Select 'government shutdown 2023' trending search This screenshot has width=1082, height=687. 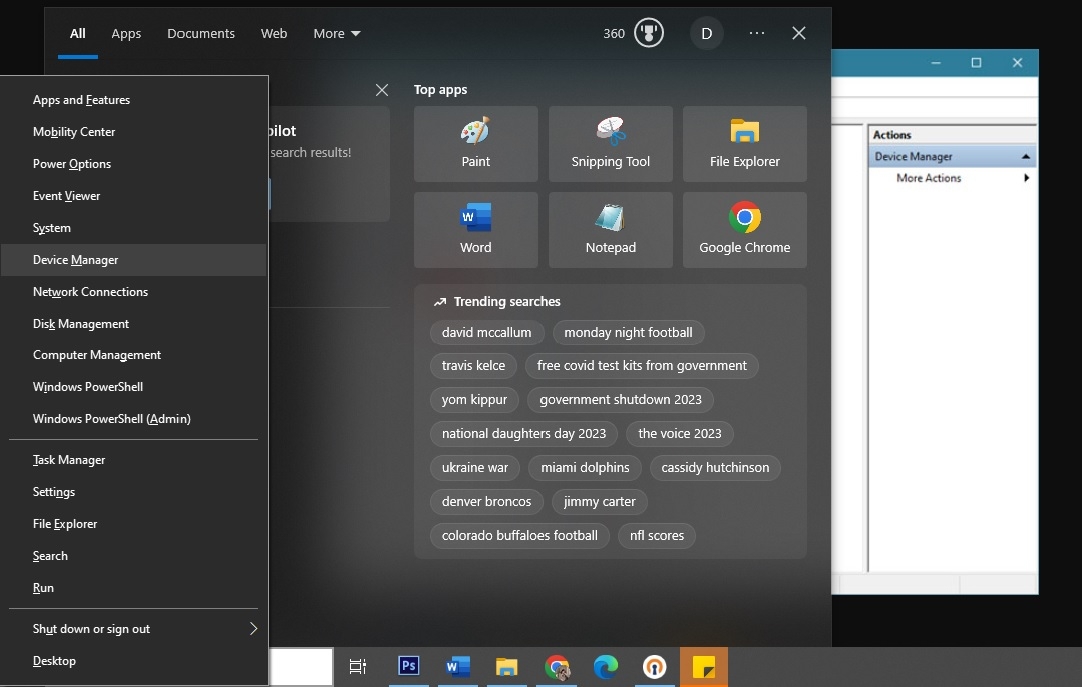[x=620, y=399]
